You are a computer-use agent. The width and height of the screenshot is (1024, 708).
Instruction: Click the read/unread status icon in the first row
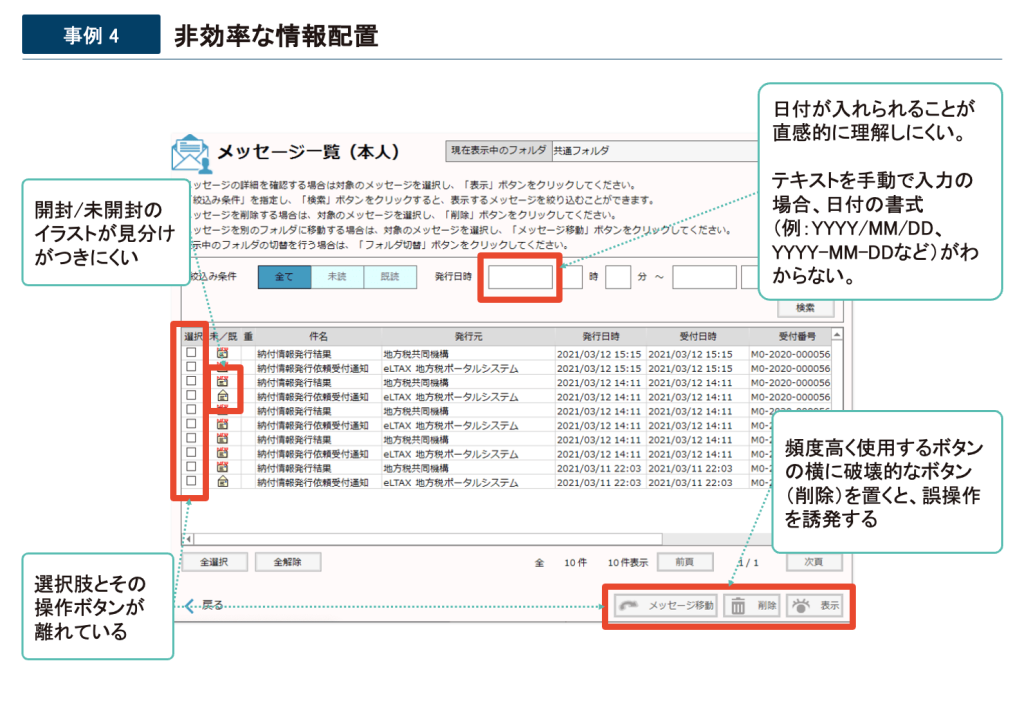point(223,353)
